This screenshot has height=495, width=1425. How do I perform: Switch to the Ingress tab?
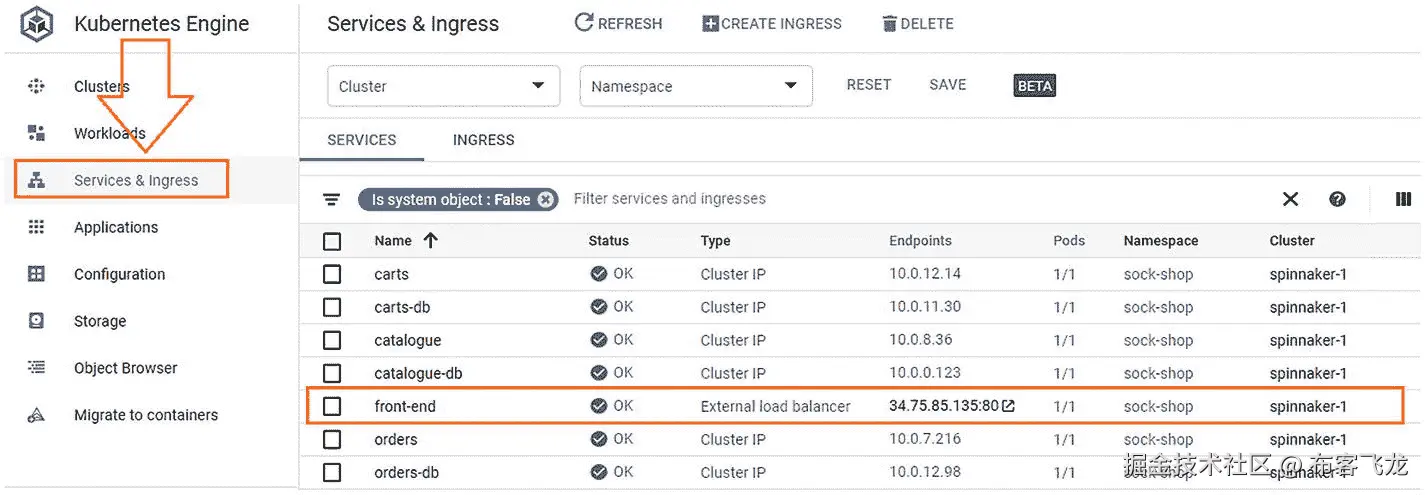point(483,140)
